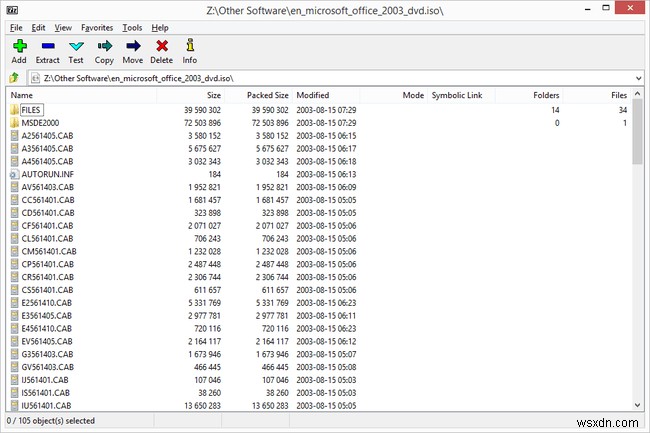
Task: Click the Copy toolbar icon
Action: 104,46
